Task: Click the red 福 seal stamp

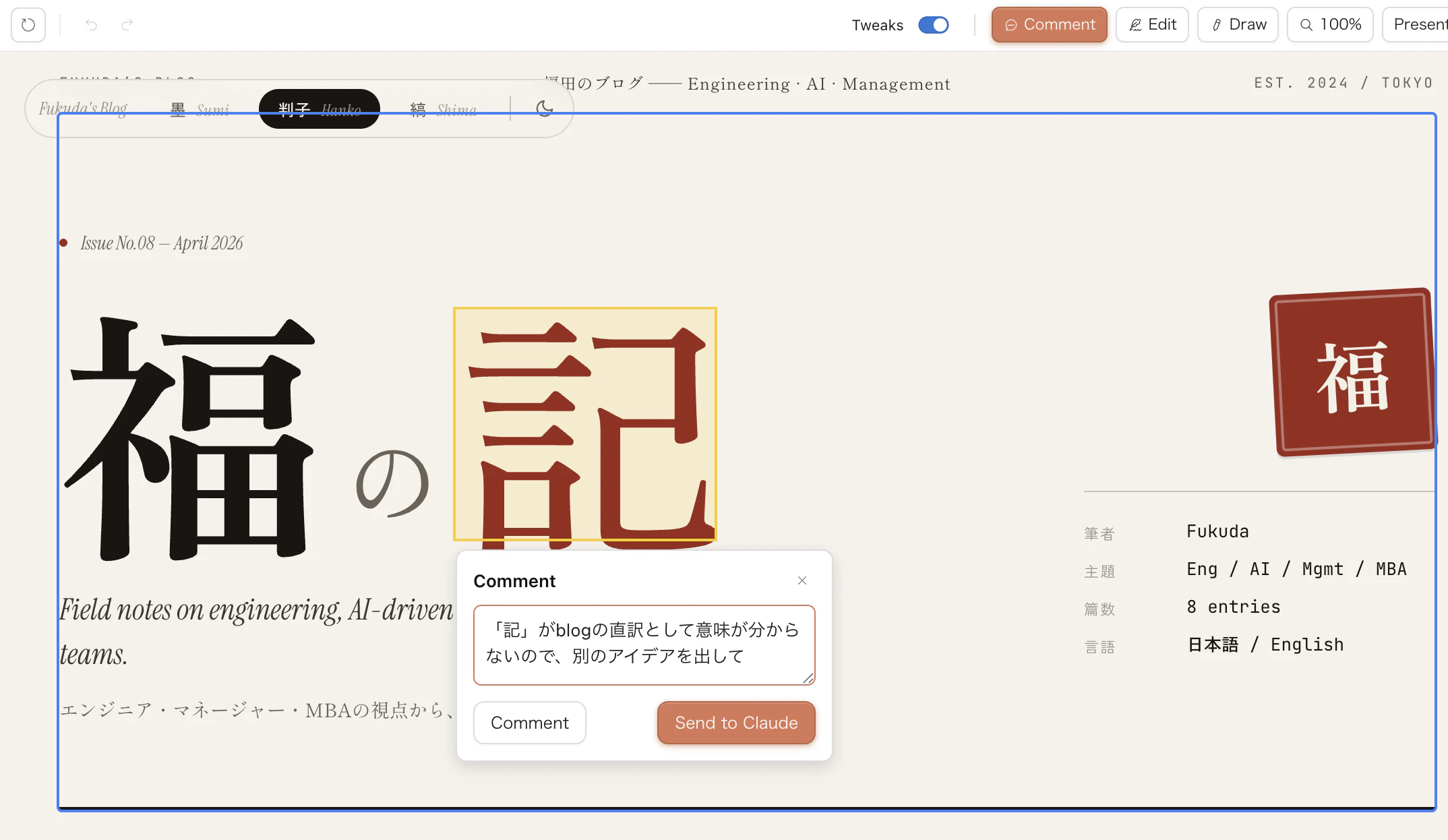Action: [1350, 373]
